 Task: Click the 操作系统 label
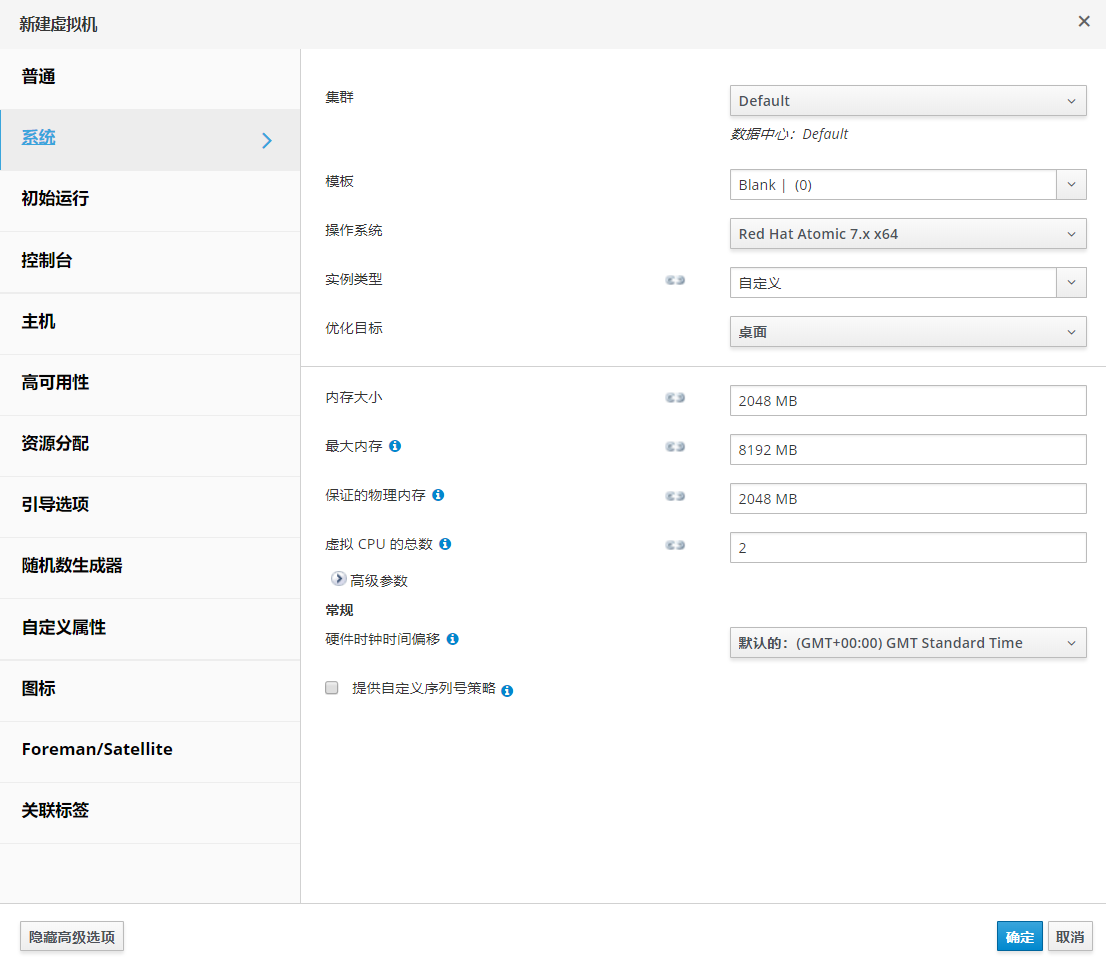[353, 231]
